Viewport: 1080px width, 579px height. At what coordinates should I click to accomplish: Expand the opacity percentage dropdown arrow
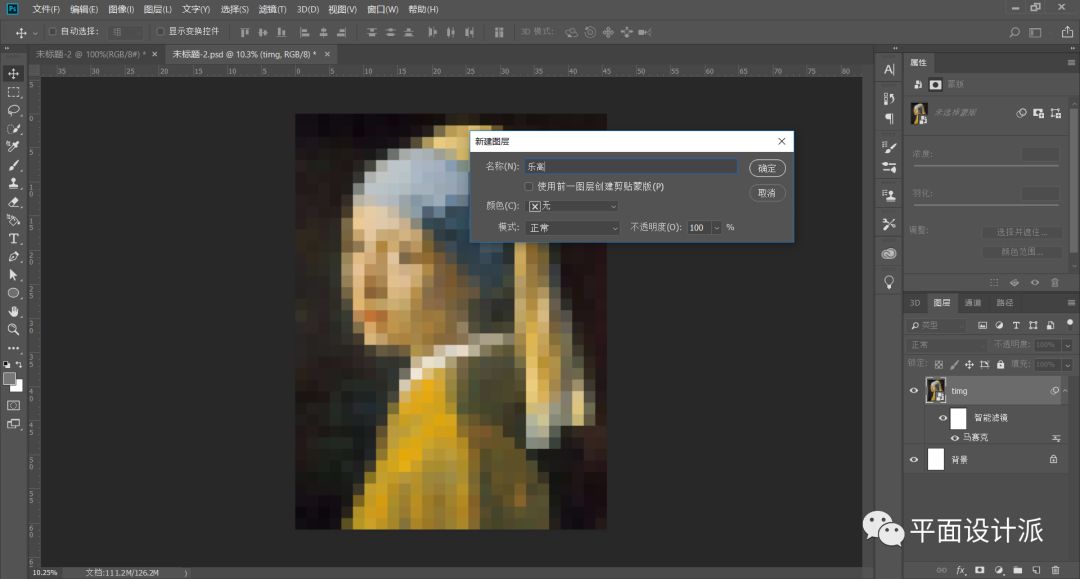(x=716, y=228)
